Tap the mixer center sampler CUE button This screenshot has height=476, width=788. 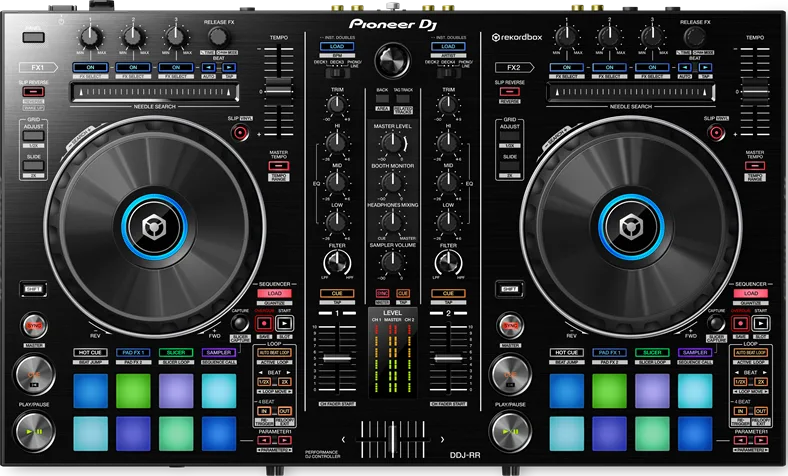(x=403, y=293)
